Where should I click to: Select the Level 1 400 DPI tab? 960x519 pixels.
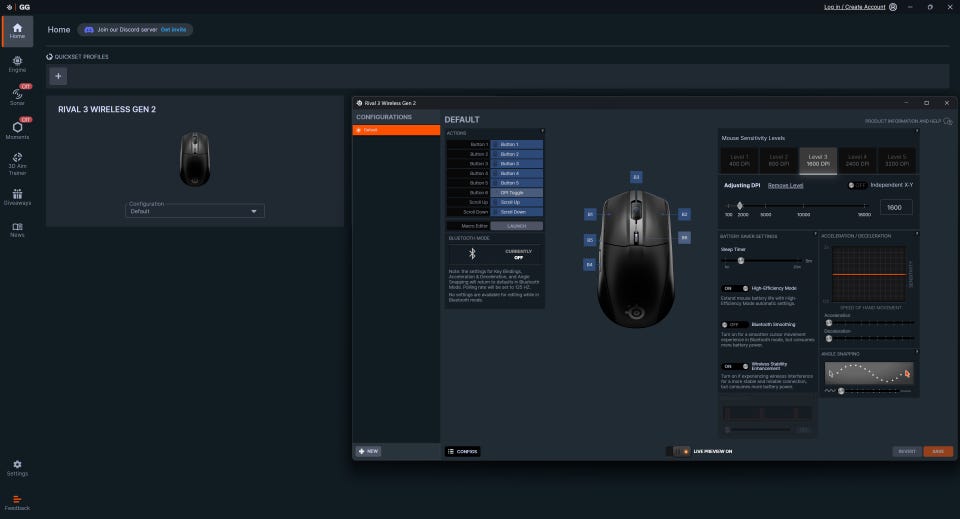[x=739, y=160]
